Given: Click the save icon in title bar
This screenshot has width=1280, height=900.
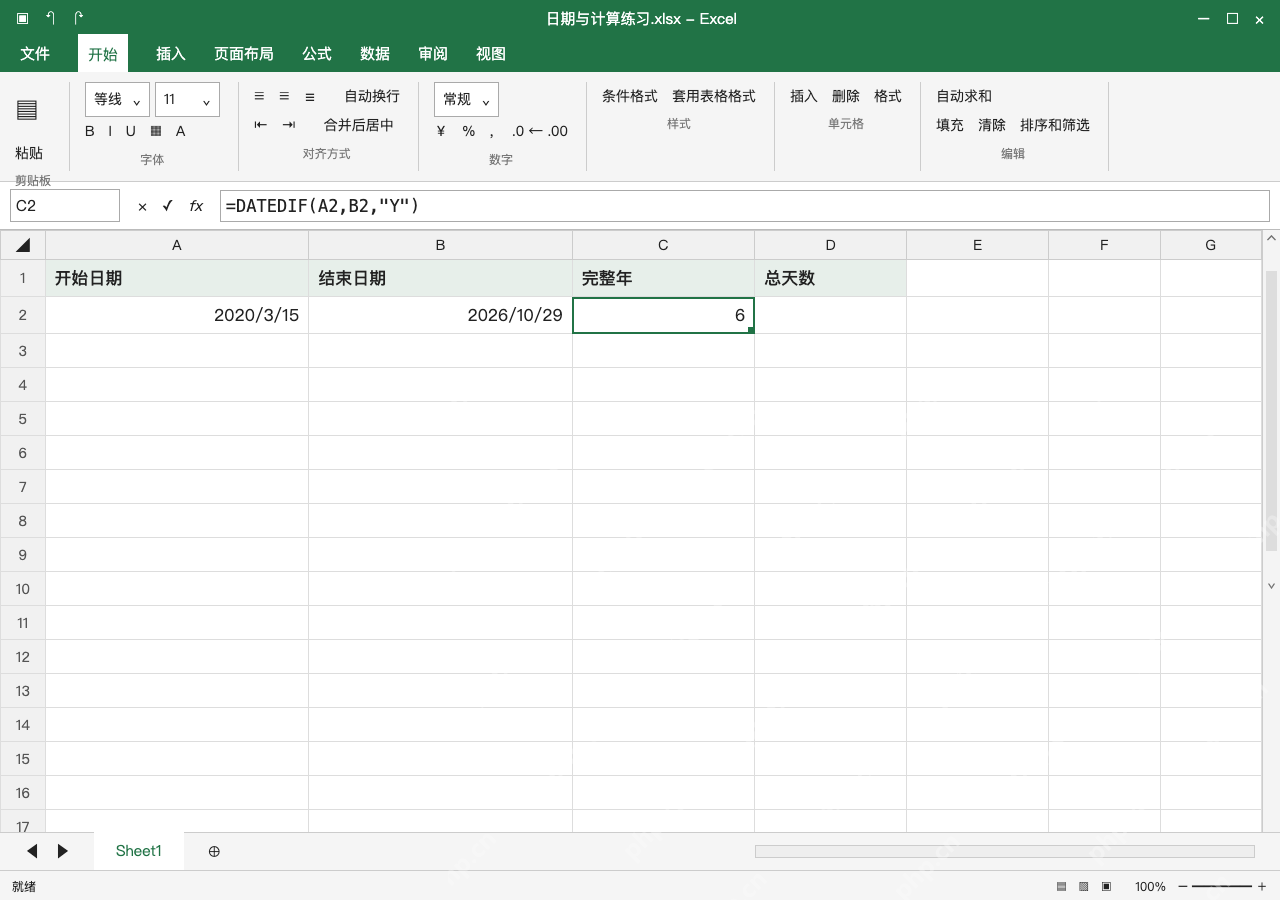Looking at the screenshot, I should click(22, 18).
